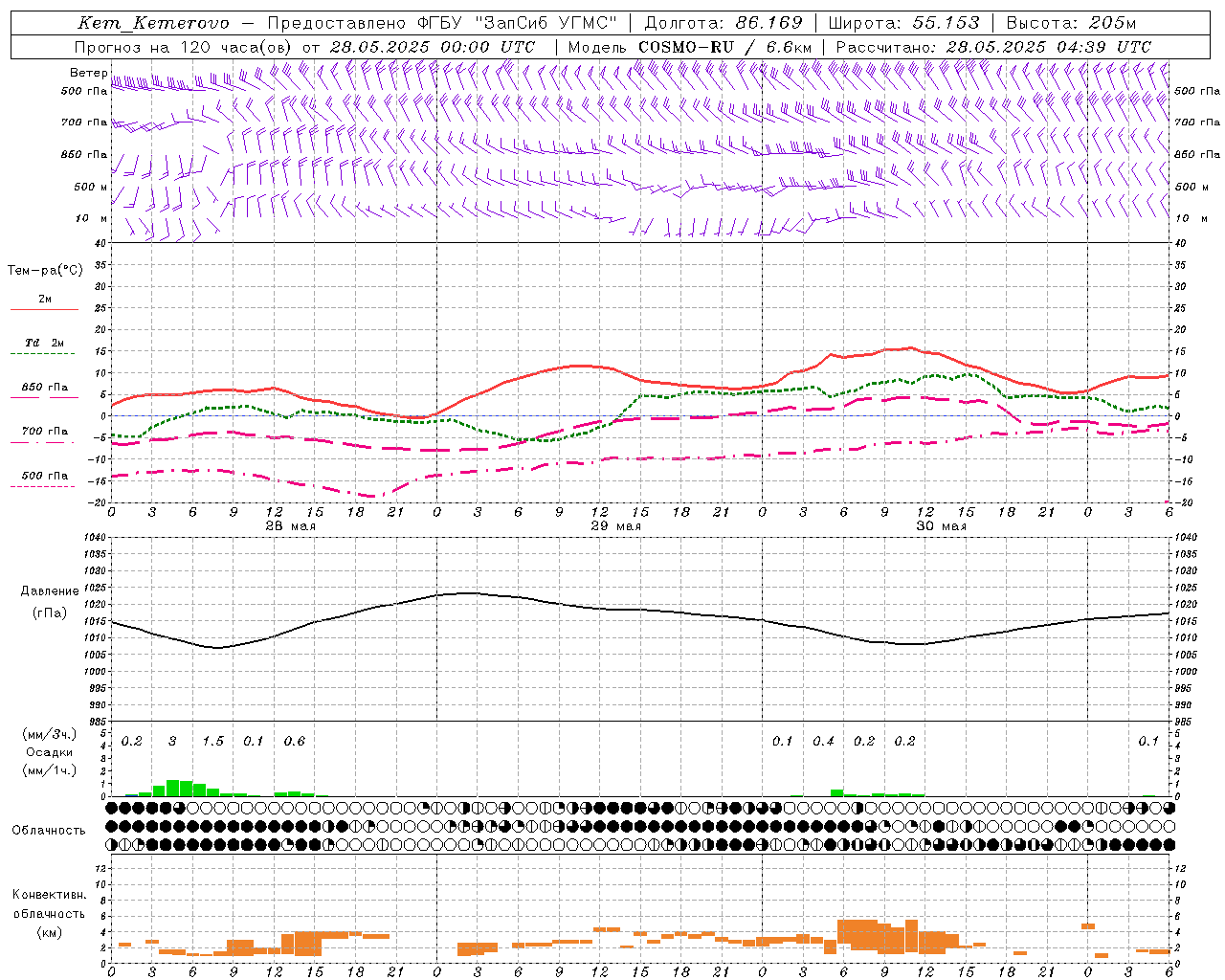
Task: Select the forecast start time 28.05.2025 00:00 UTC
Action: coord(432,47)
